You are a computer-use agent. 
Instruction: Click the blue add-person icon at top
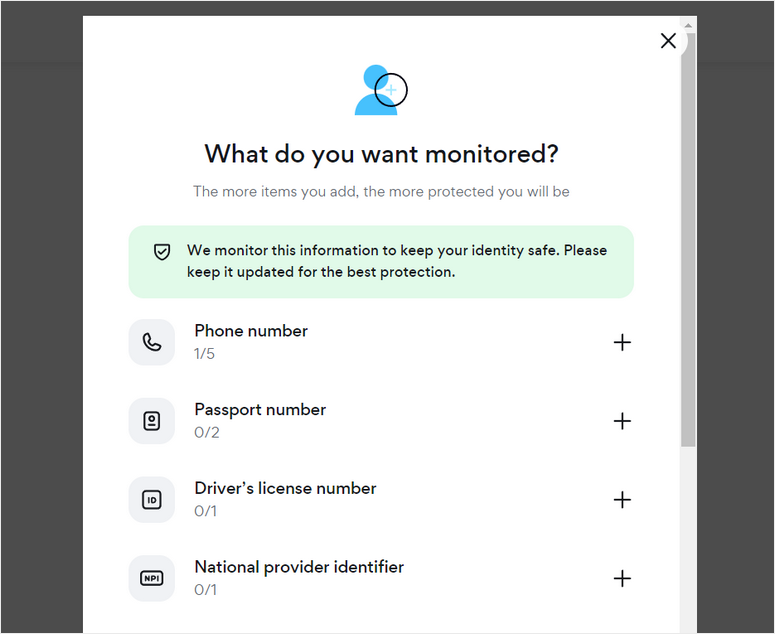pos(378,90)
